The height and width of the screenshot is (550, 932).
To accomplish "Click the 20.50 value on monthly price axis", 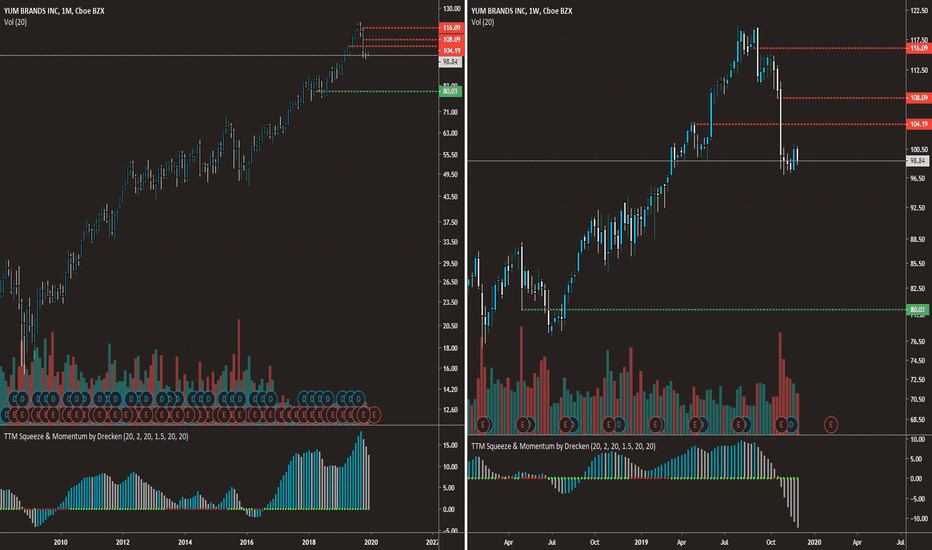I will pyautogui.click(x=450, y=326).
